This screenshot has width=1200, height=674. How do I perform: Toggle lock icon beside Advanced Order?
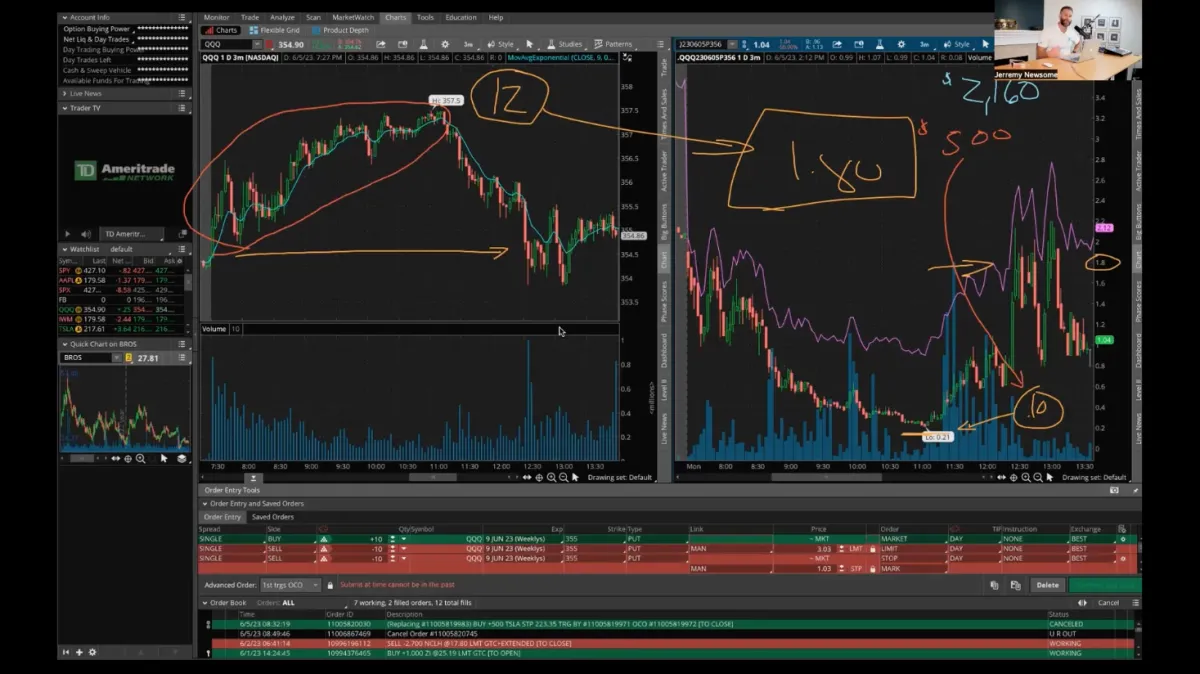tap(331, 585)
